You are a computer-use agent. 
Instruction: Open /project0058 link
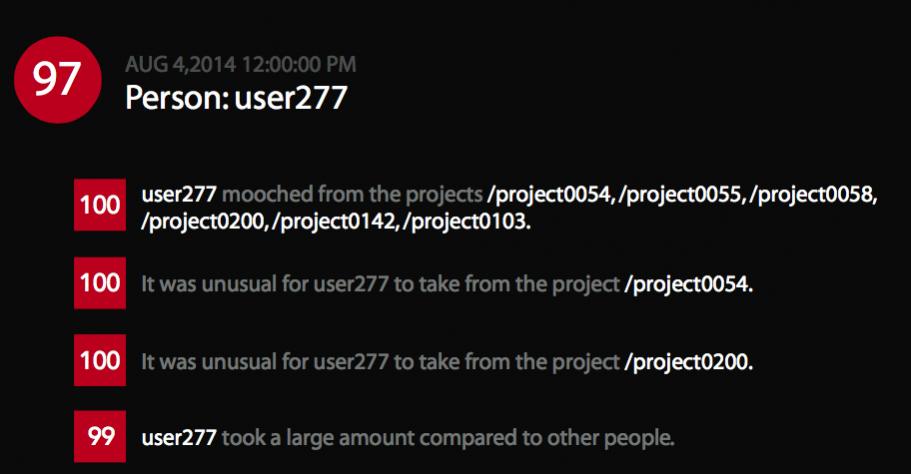812,195
